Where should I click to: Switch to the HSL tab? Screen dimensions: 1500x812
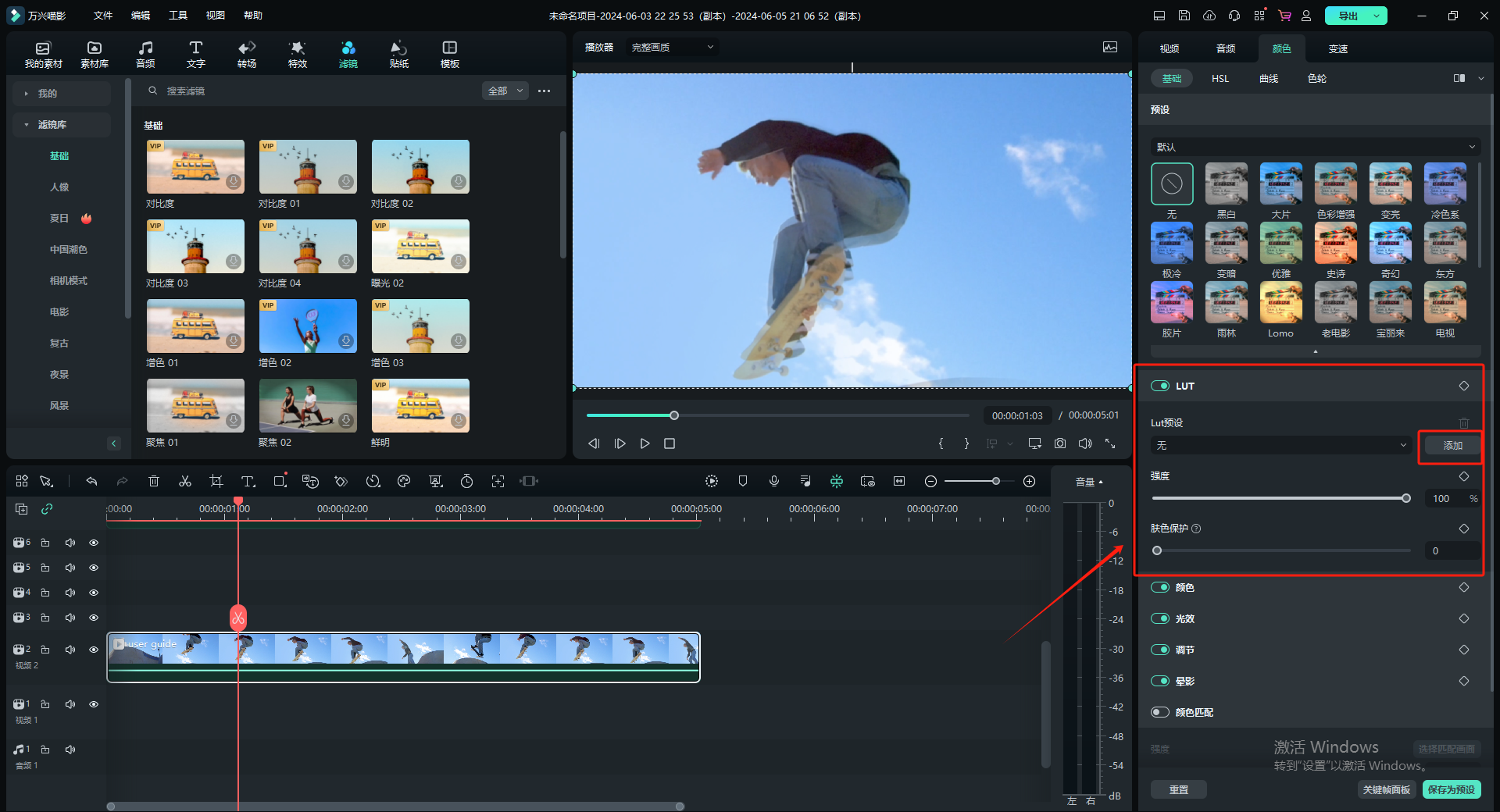coord(1220,79)
